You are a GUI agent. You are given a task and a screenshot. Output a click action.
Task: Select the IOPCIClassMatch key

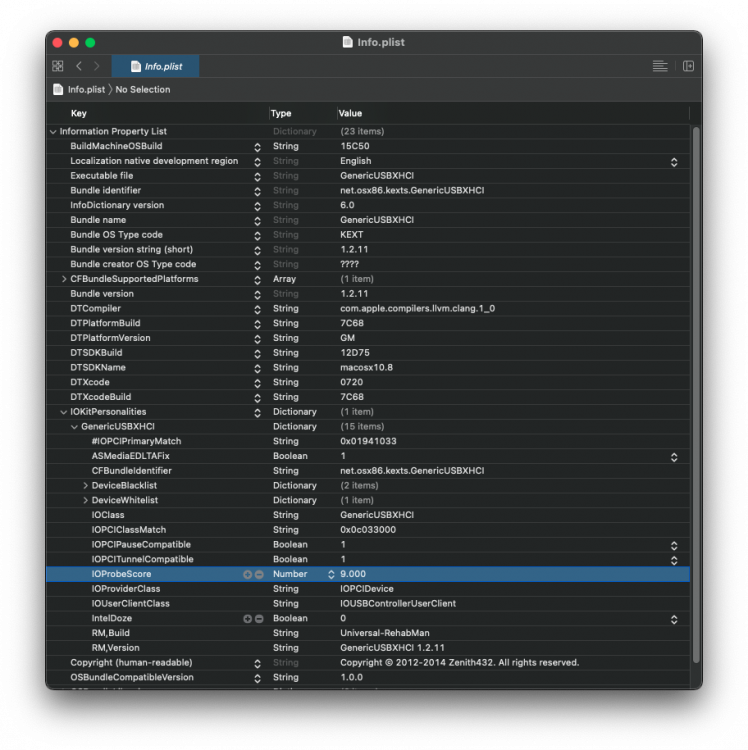pyautogui.click(x=129, y=530)
